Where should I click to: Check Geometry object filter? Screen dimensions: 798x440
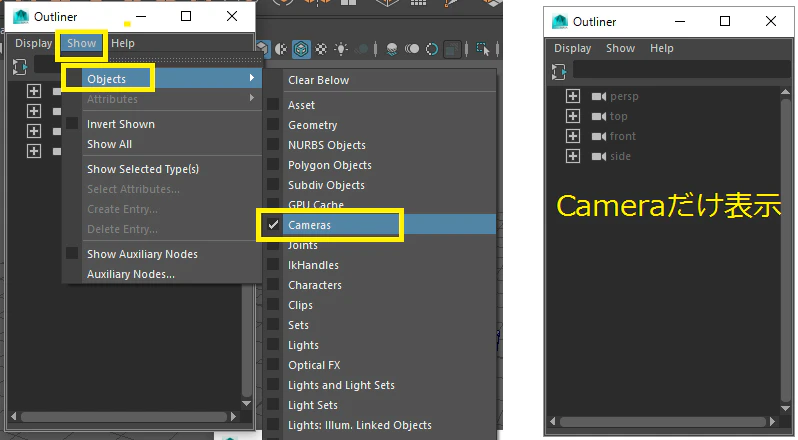[273, 124]
